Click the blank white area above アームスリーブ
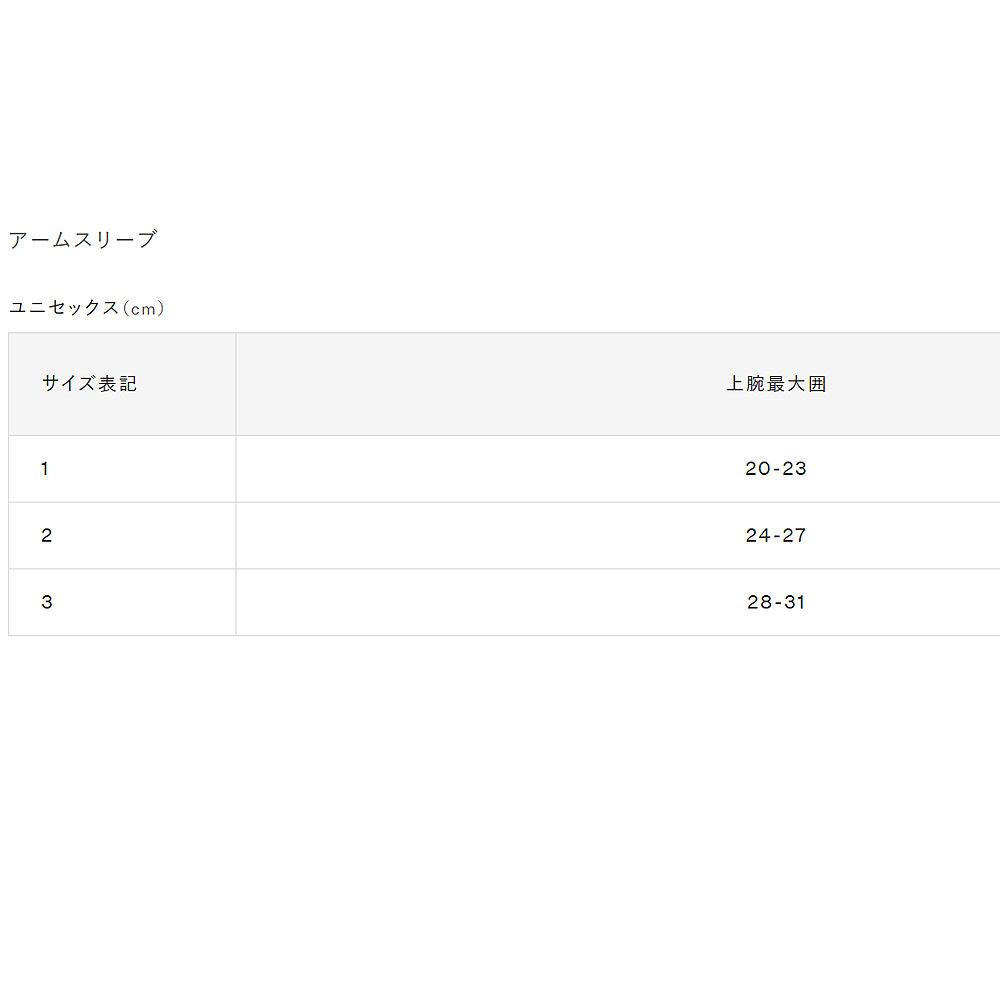The height and width of the screenshot is (1000, 1000). [500, 110]
